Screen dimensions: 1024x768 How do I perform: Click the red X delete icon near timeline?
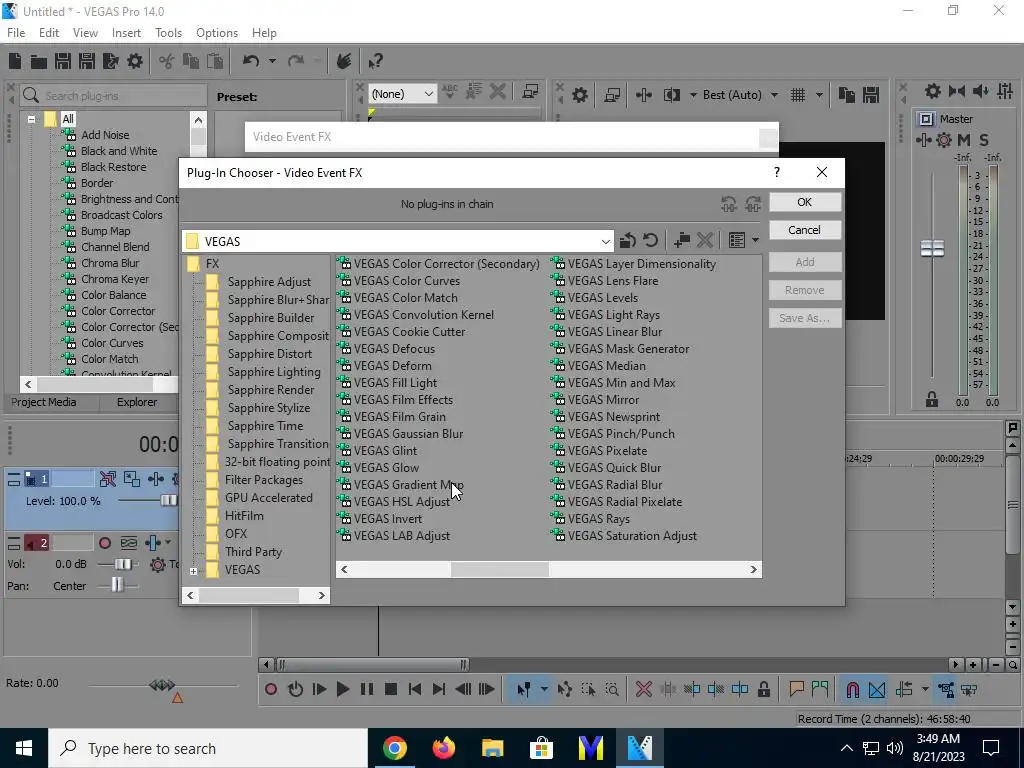643,689
